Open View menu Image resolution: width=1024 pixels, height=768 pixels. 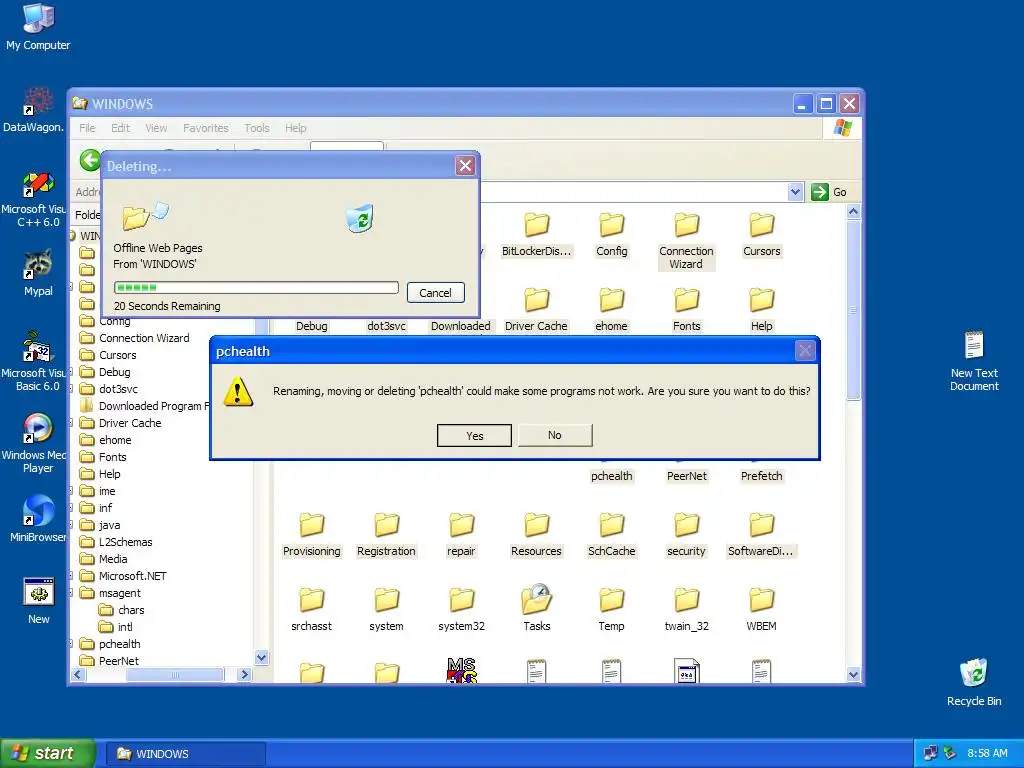(x=156, y=128)
